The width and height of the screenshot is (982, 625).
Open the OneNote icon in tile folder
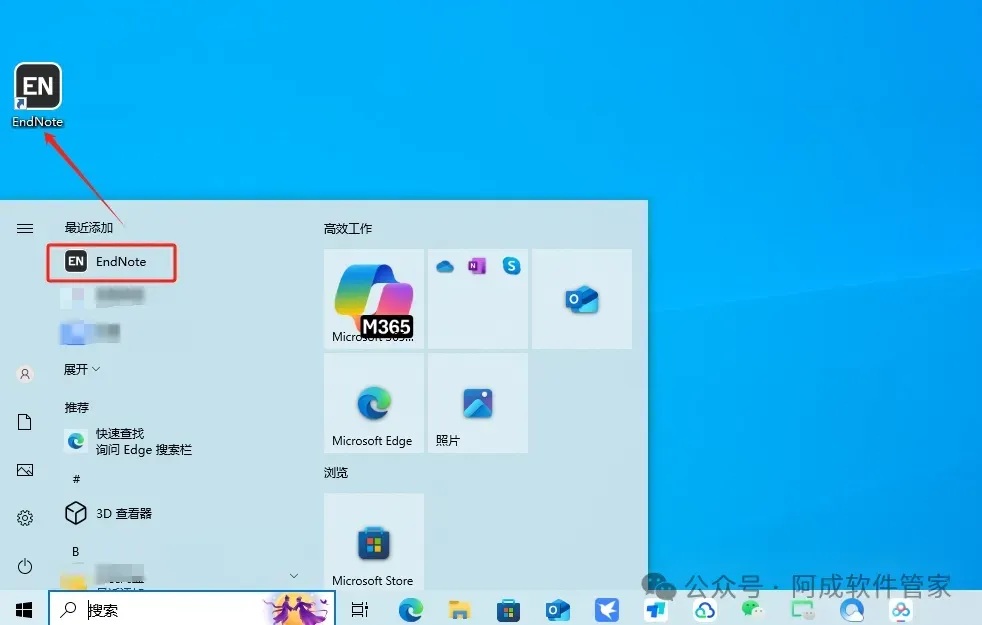click(477, 266)
